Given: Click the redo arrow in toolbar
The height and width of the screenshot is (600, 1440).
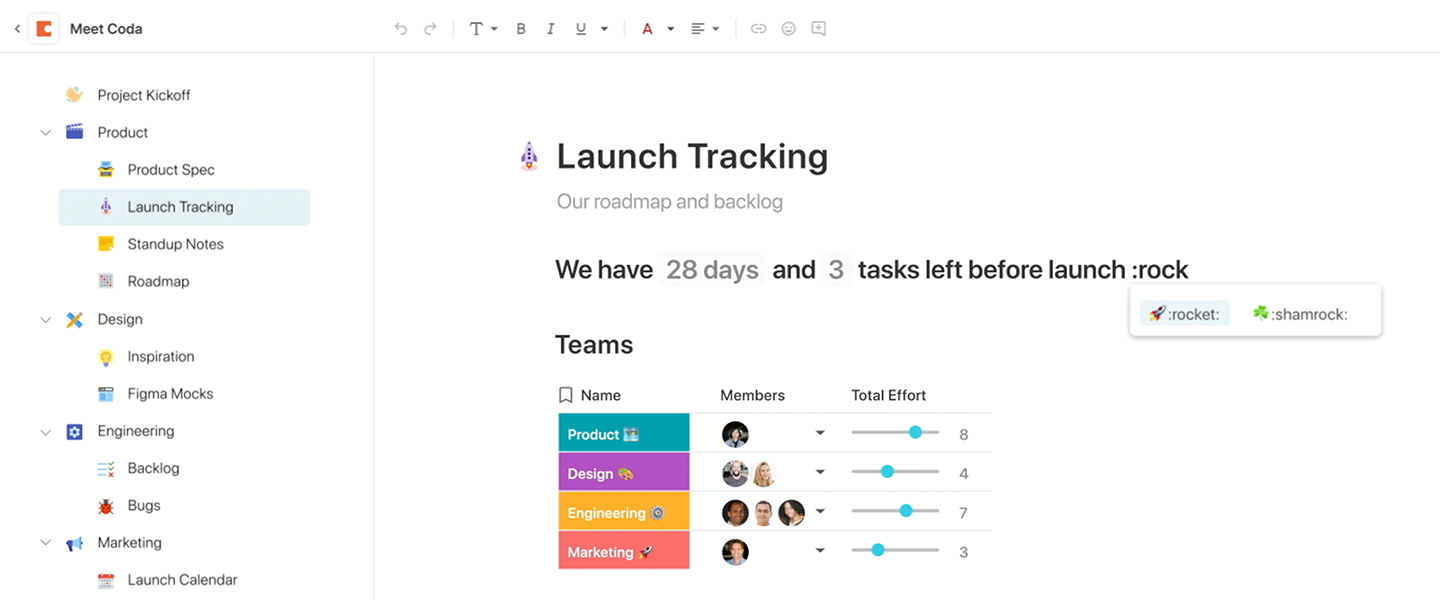Looking at the screenshot, I should 430,29.
